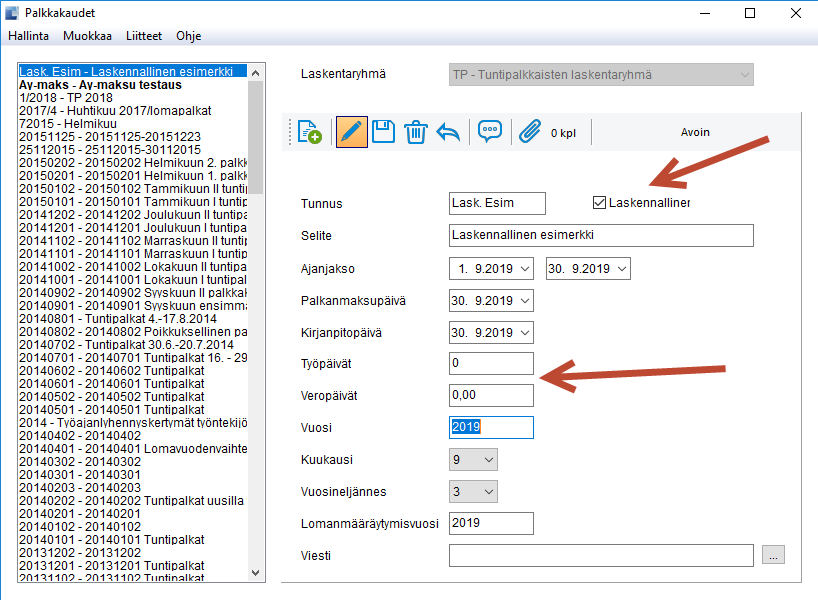Select '2017/4 - Huhtikuu 2017/lomapalkat' row
Screen dimensions: 818x600
coord(133,111)
